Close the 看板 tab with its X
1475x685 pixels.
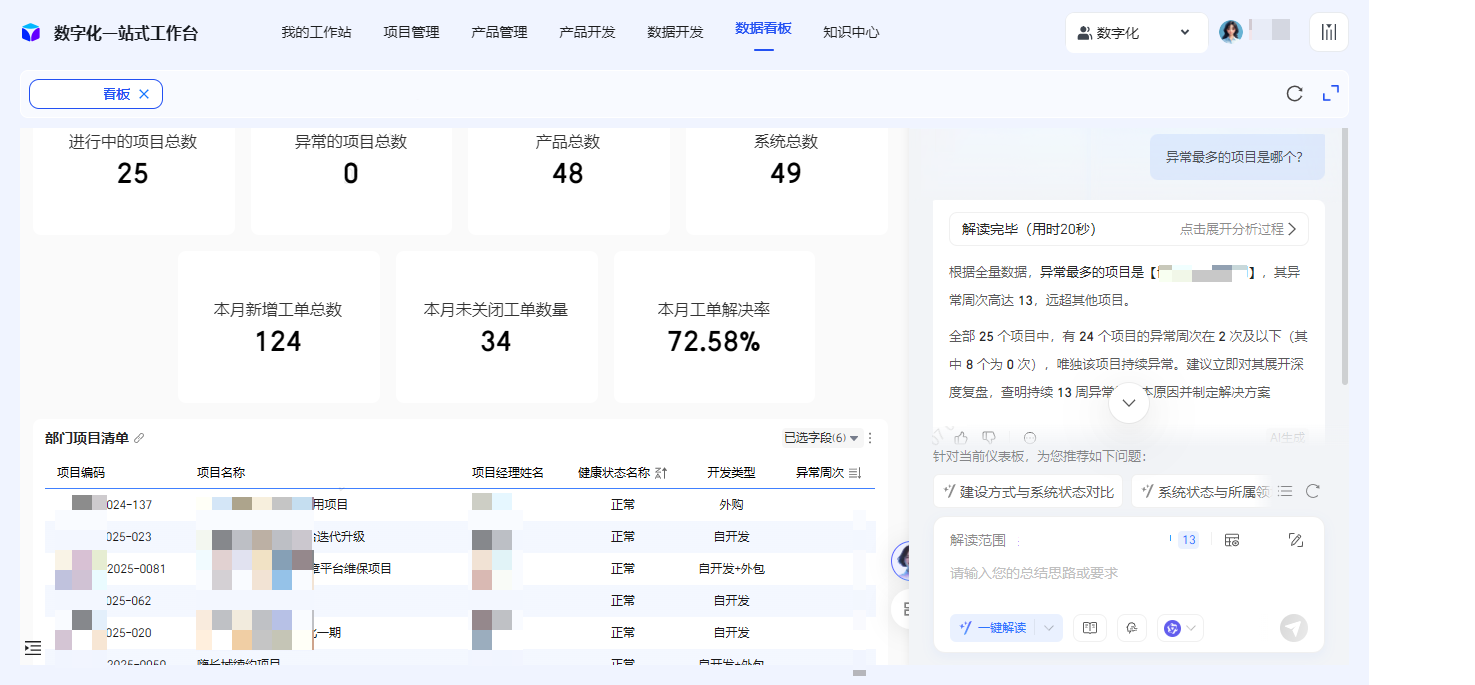click(x=144, y=94)
